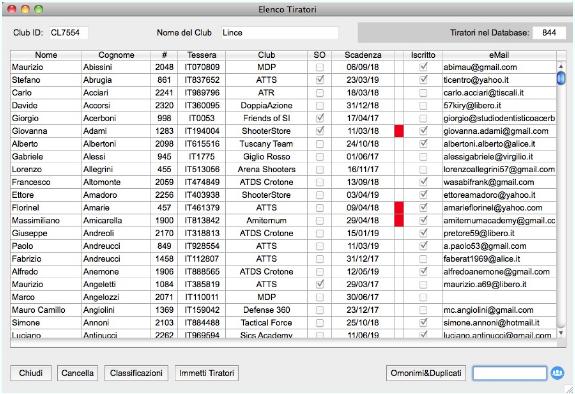Click number 1458 in Fabrizio row

tap(164, 259)
